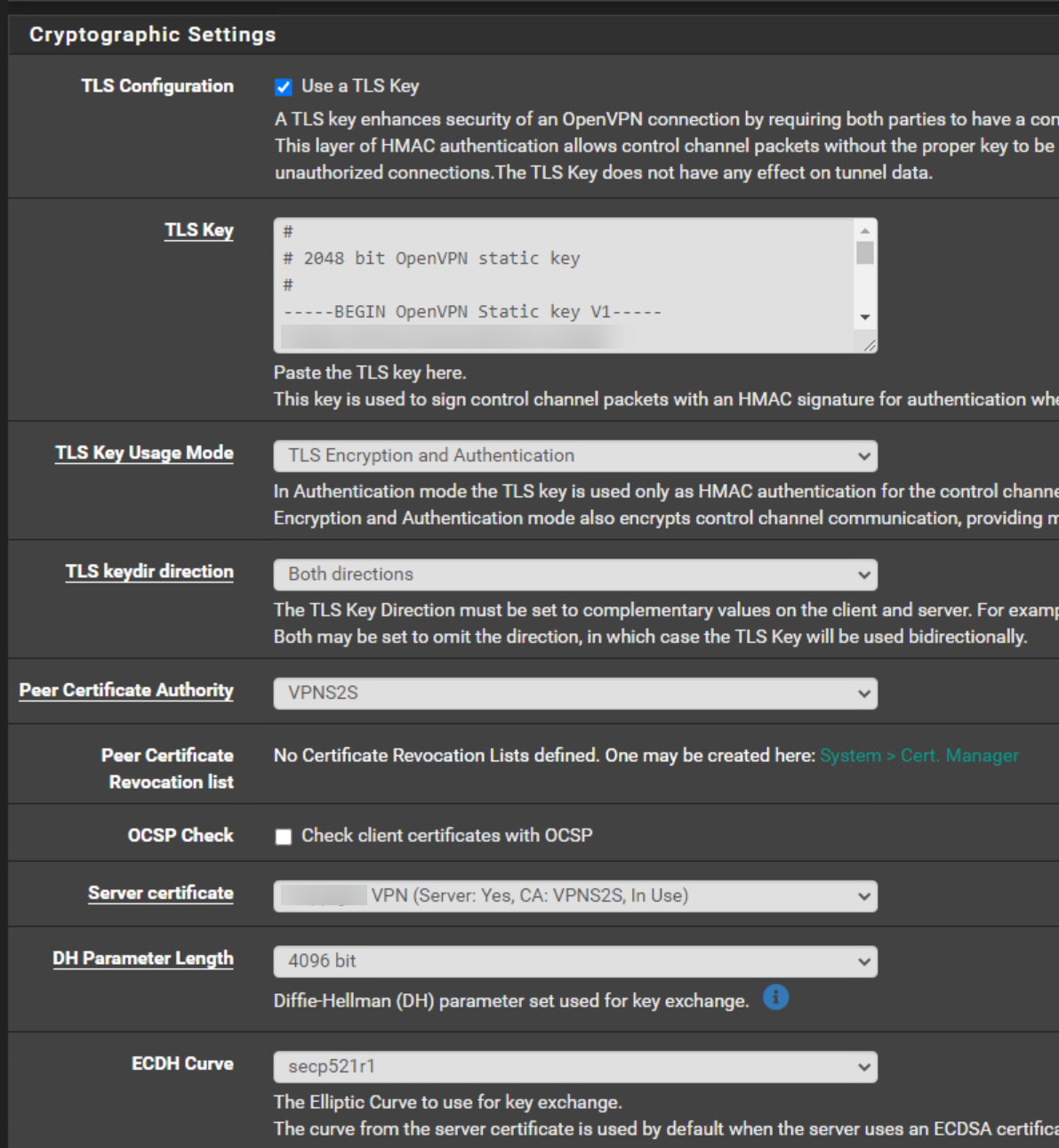Screen dimensions: 1059x1148
Task: Click the DH parameter info icon
Action: [x=776, y=998]
